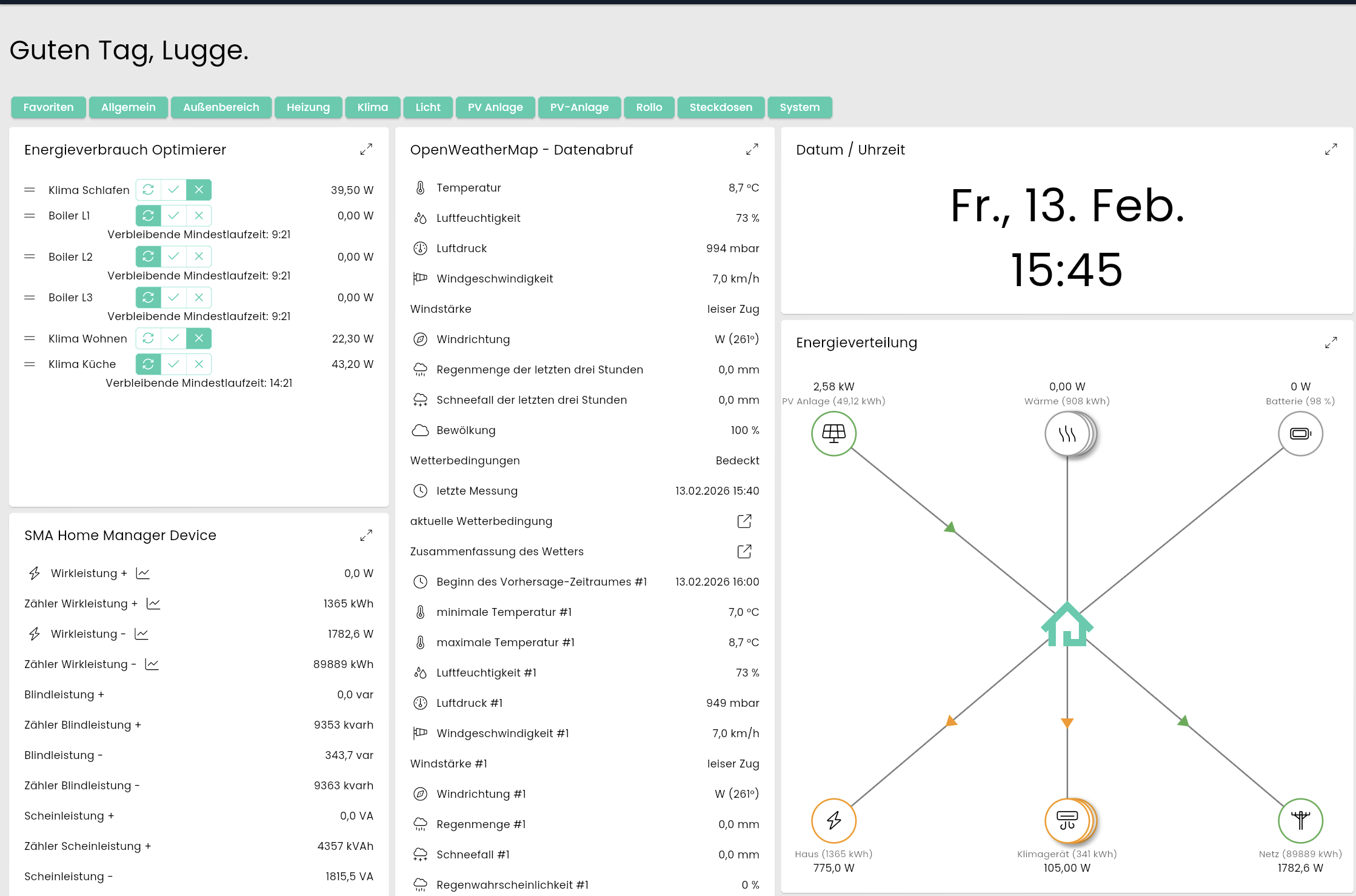Screen dimensions: 1356x896
Task: Expand the Energieverteilung card
Action: point(1331,343)
